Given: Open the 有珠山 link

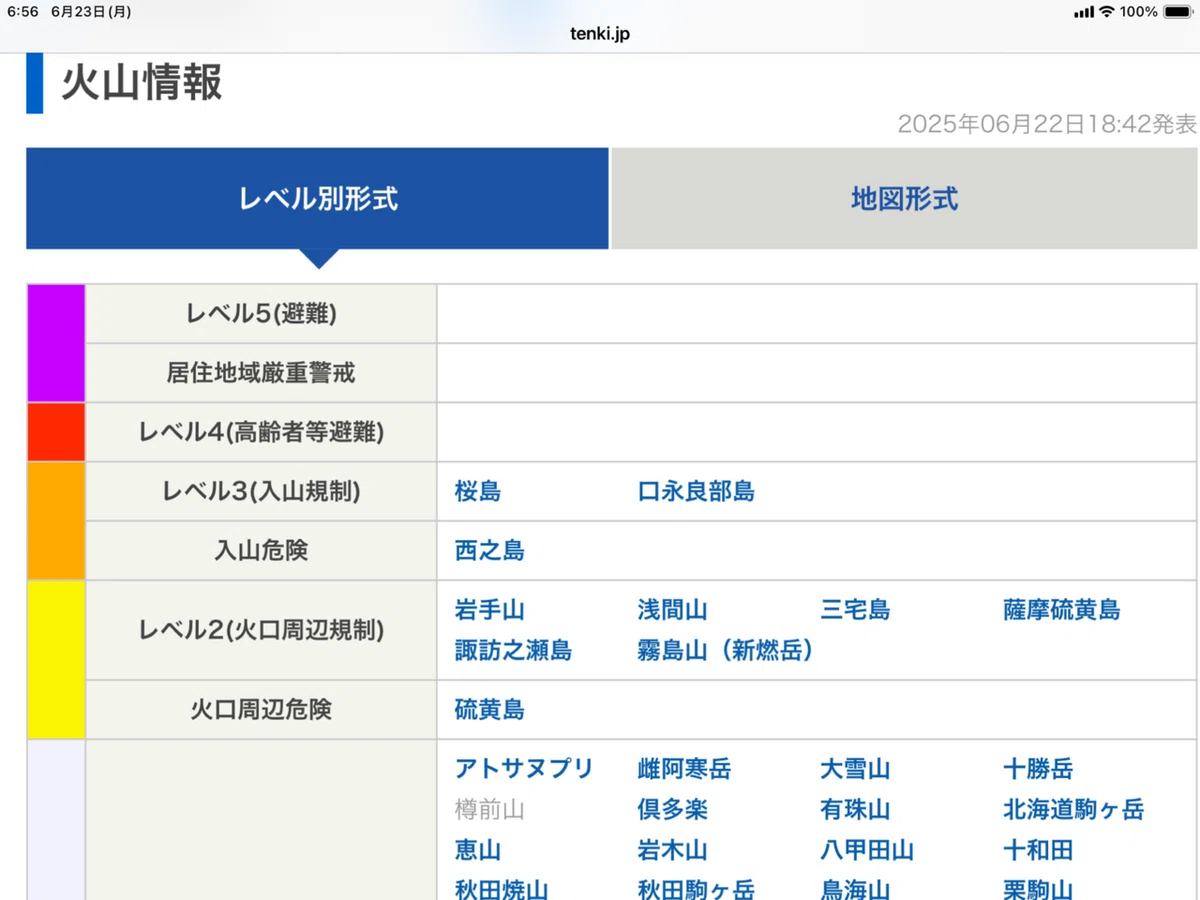Looking at the screenshot, I should [855, 809].
